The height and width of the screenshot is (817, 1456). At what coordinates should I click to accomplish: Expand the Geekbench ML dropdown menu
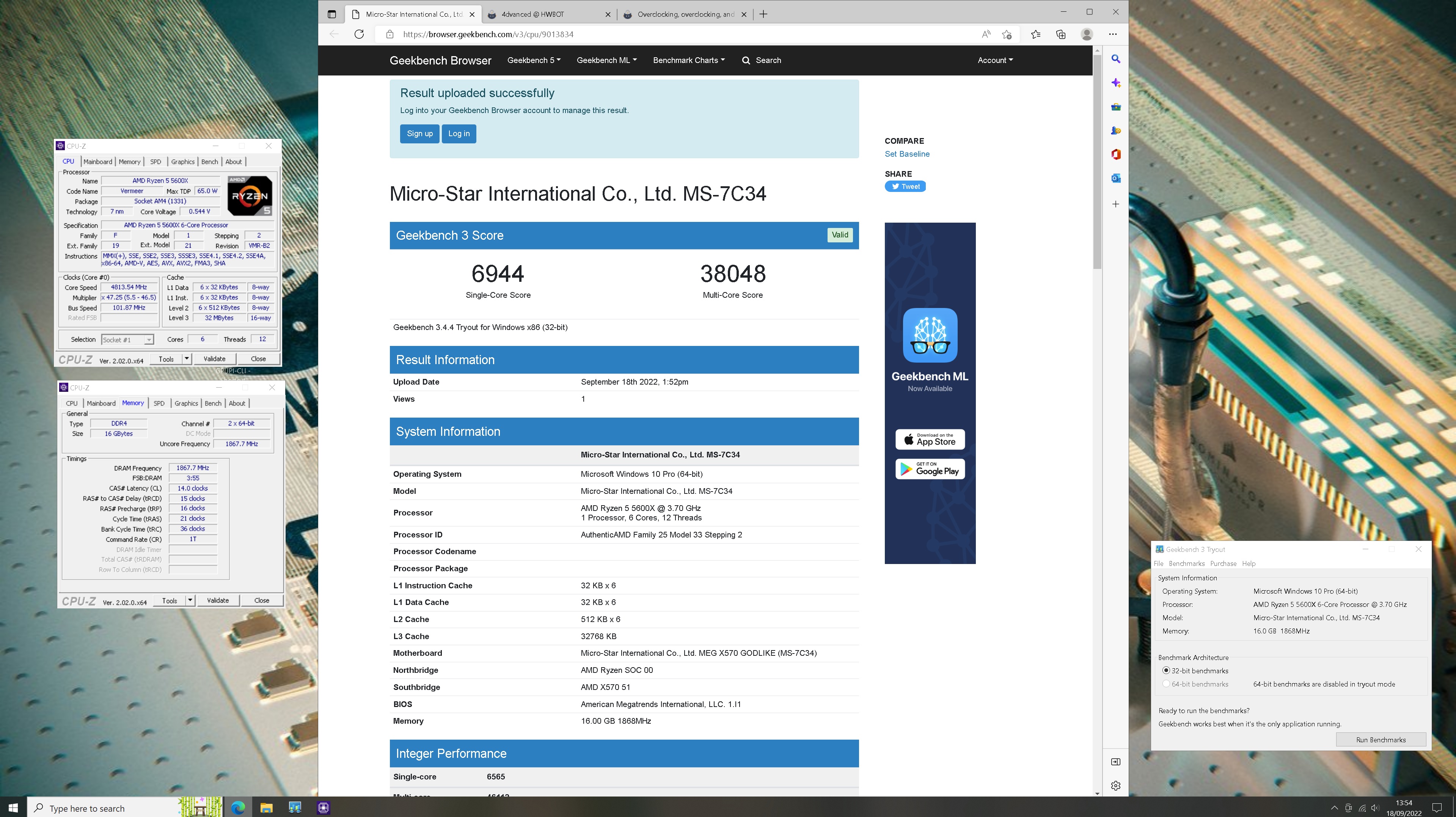[606, 61]
